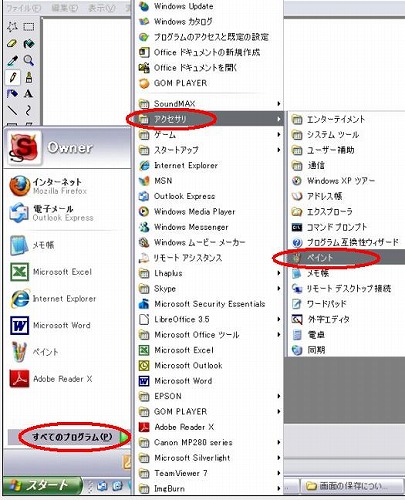Image resolution: width=405 pixels, height=500 pixels.
Task: Open Windows Media Player from programs menu
Action: [210, 212]
